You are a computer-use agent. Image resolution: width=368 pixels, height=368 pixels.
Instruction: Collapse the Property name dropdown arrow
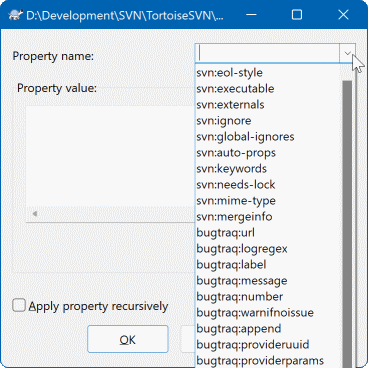347,53
